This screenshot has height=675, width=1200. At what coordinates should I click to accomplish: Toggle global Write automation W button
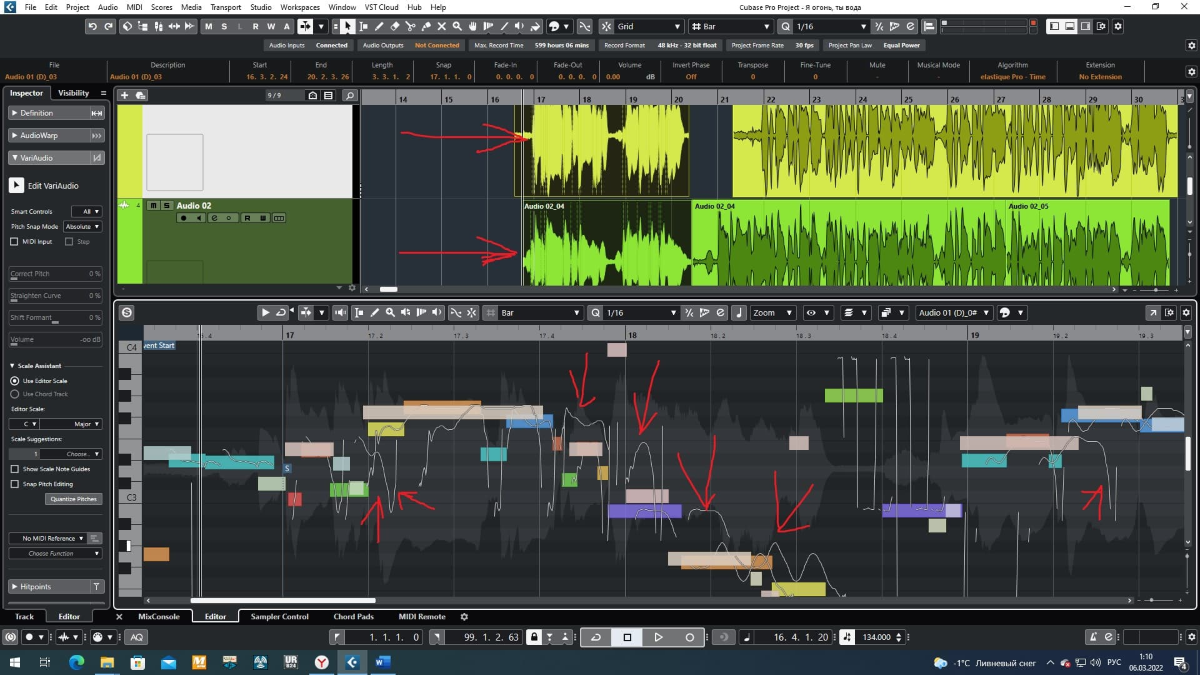[272, 26]
